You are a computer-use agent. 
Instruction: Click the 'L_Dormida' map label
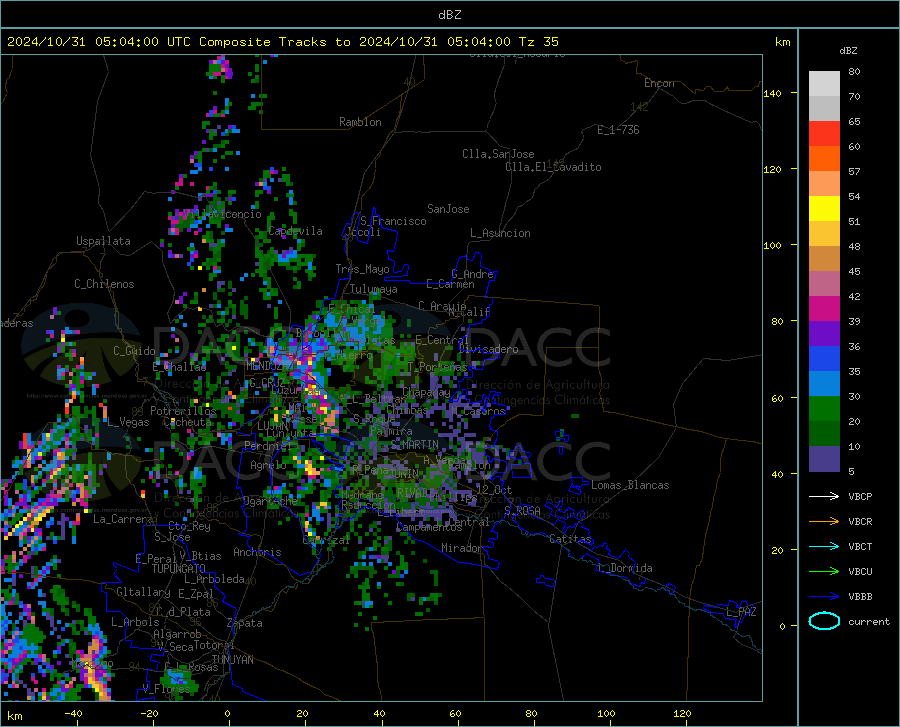(x=624, y=568)
